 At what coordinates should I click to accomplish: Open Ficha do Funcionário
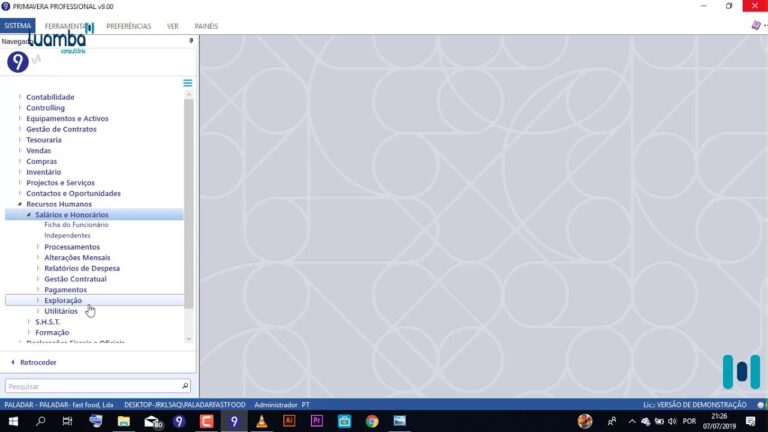[x=76, y=225]
